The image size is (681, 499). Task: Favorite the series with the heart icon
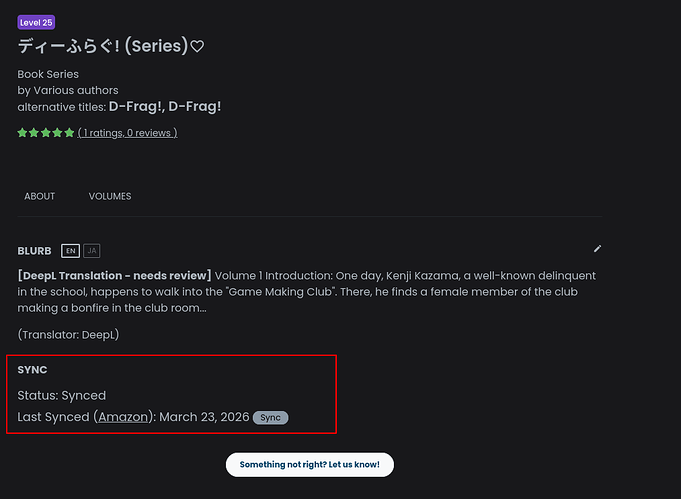[197, 46]
